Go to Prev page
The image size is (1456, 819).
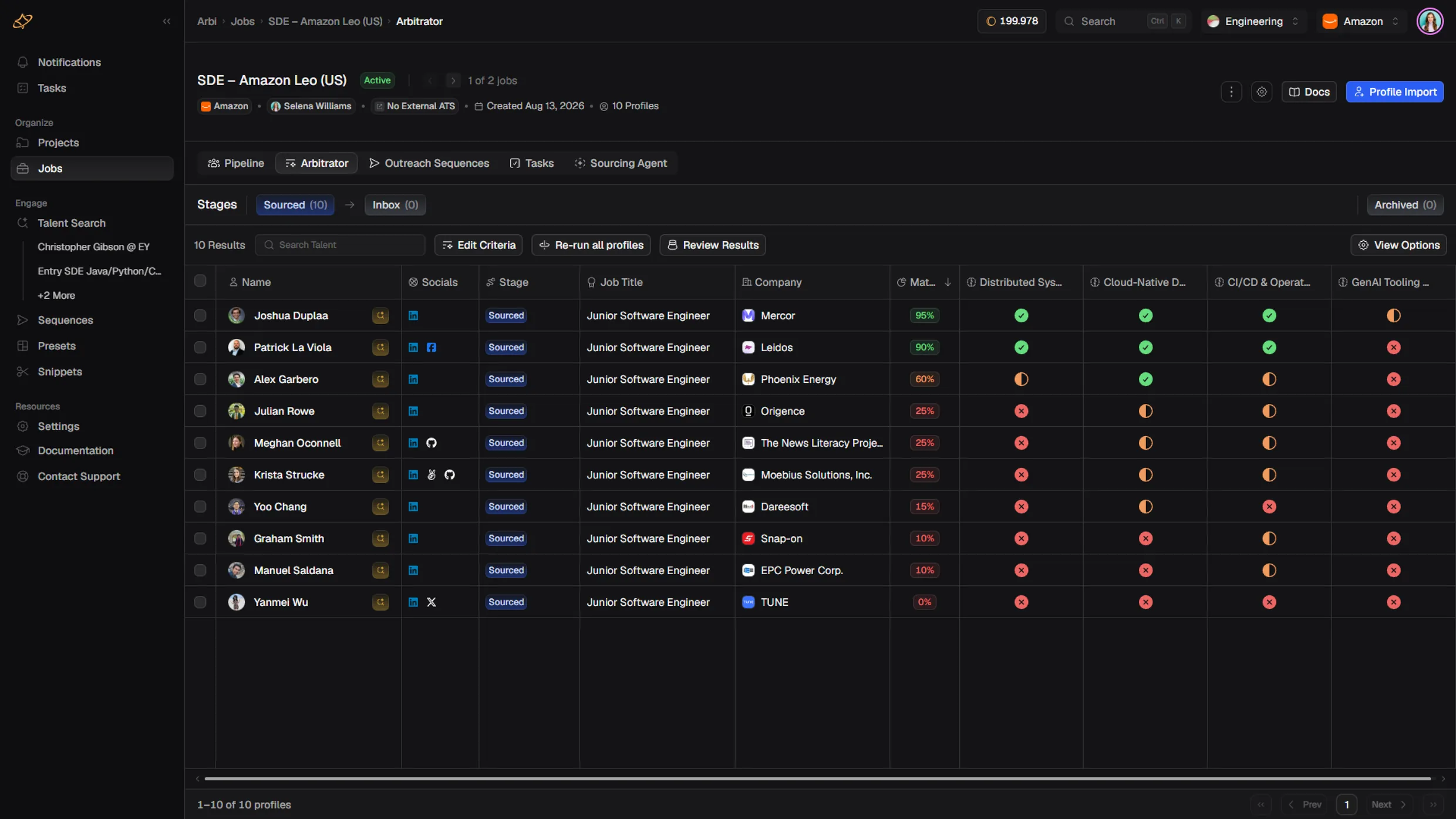1305,804
